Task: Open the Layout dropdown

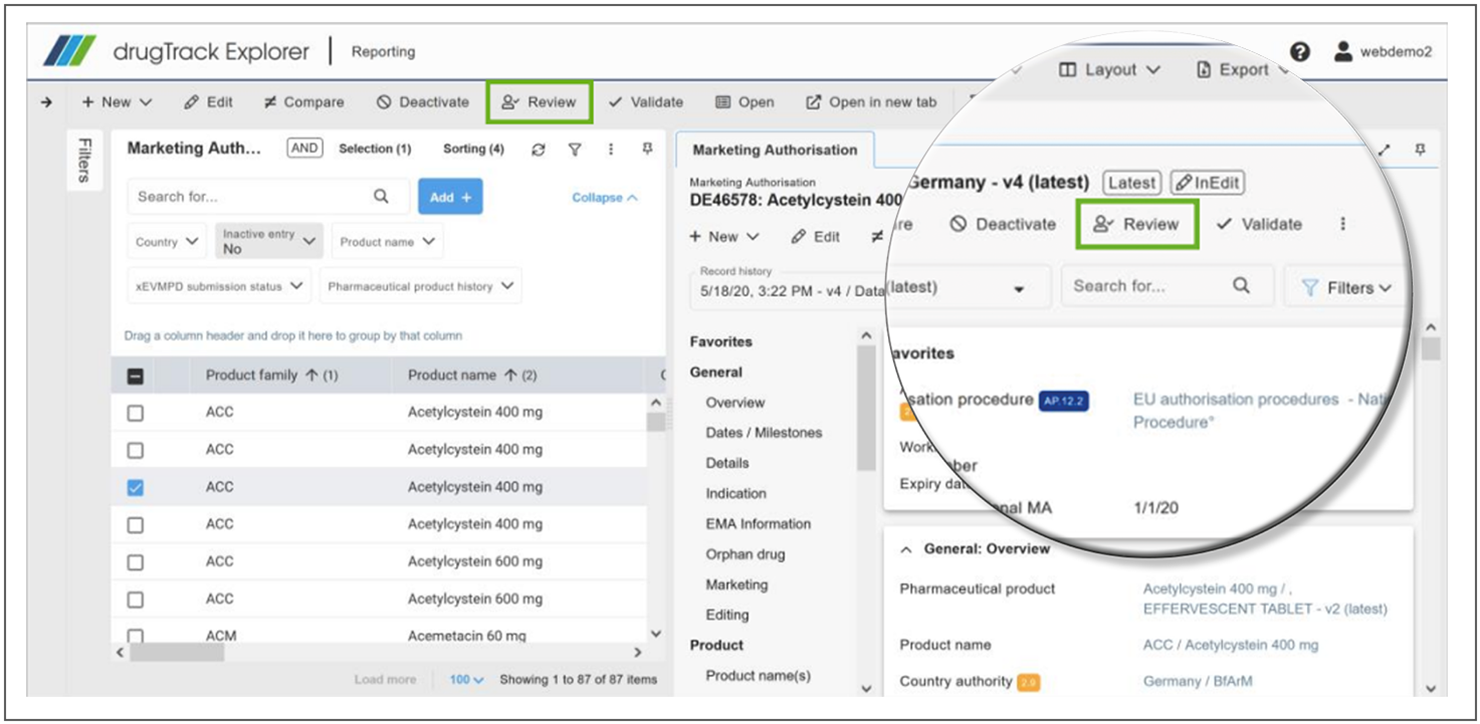Action: [x=1109, y=70]
